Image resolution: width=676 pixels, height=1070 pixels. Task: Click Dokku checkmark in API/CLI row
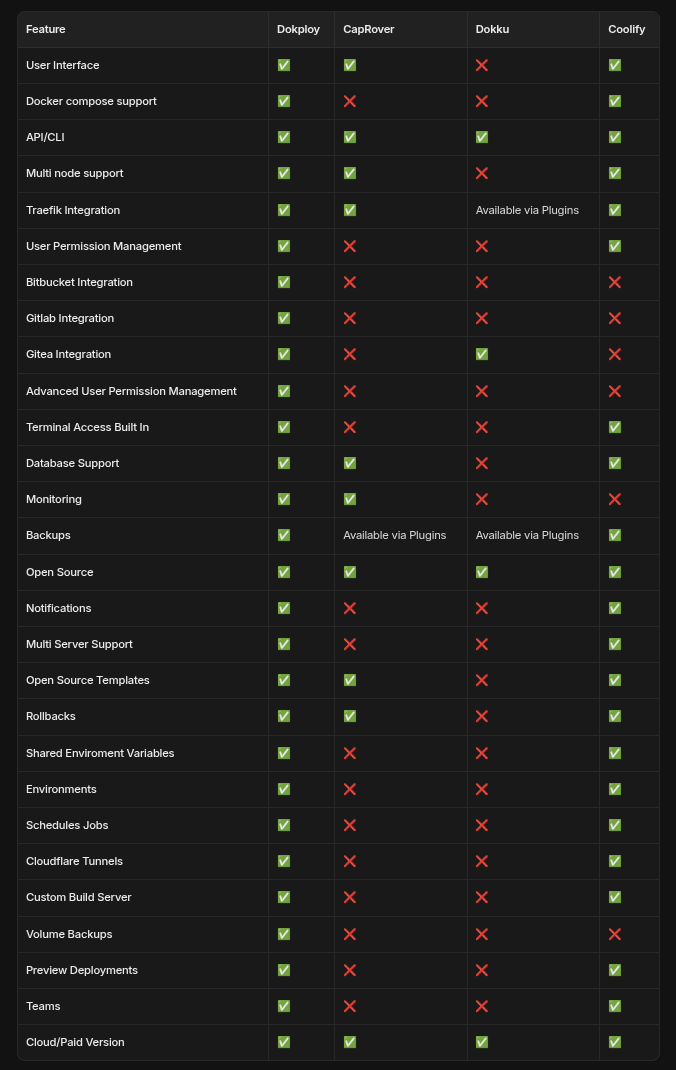(x=482, y=137)
